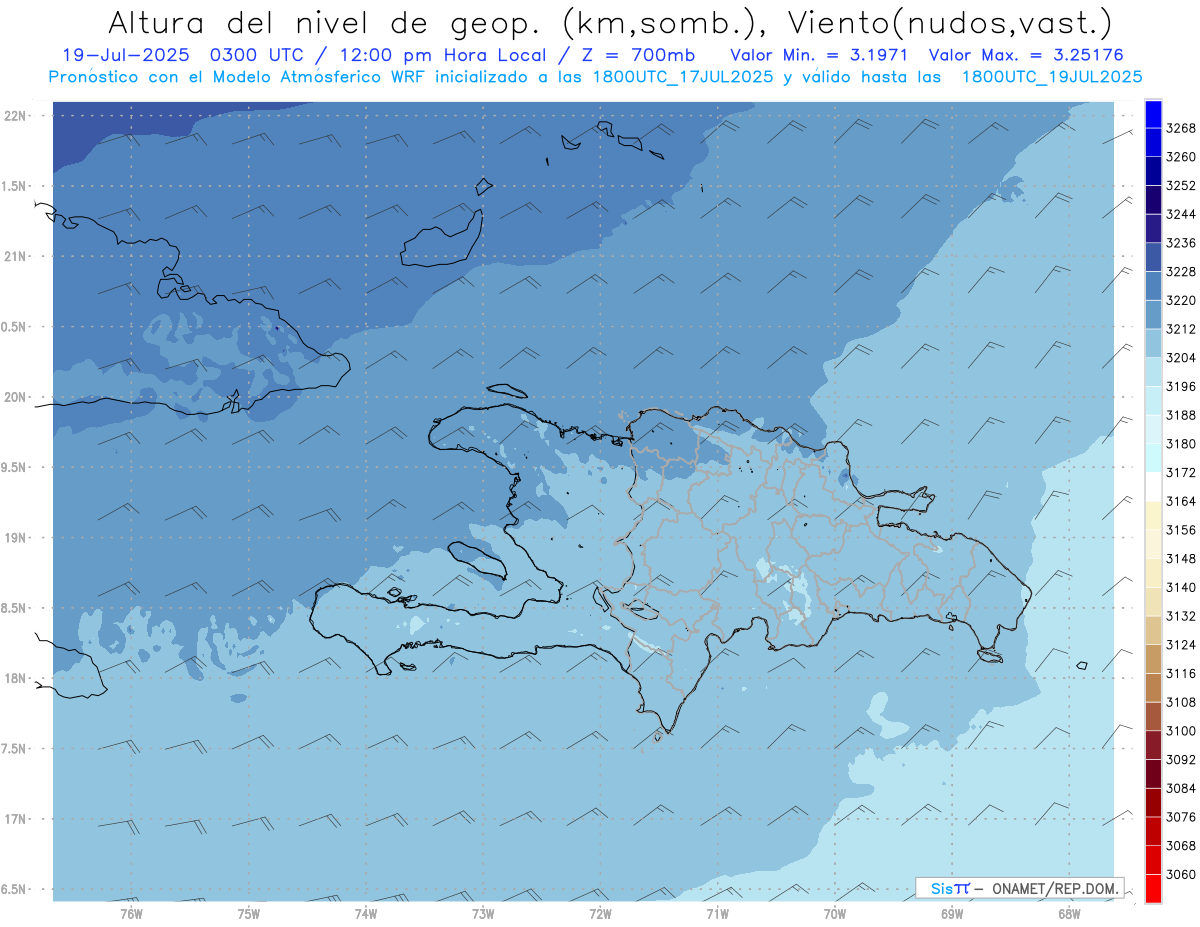The height and width of the screenshot is (927, 1200).
Task: Pick the bright blue swatch above 3268
Action: click(x=1152, y=113)
